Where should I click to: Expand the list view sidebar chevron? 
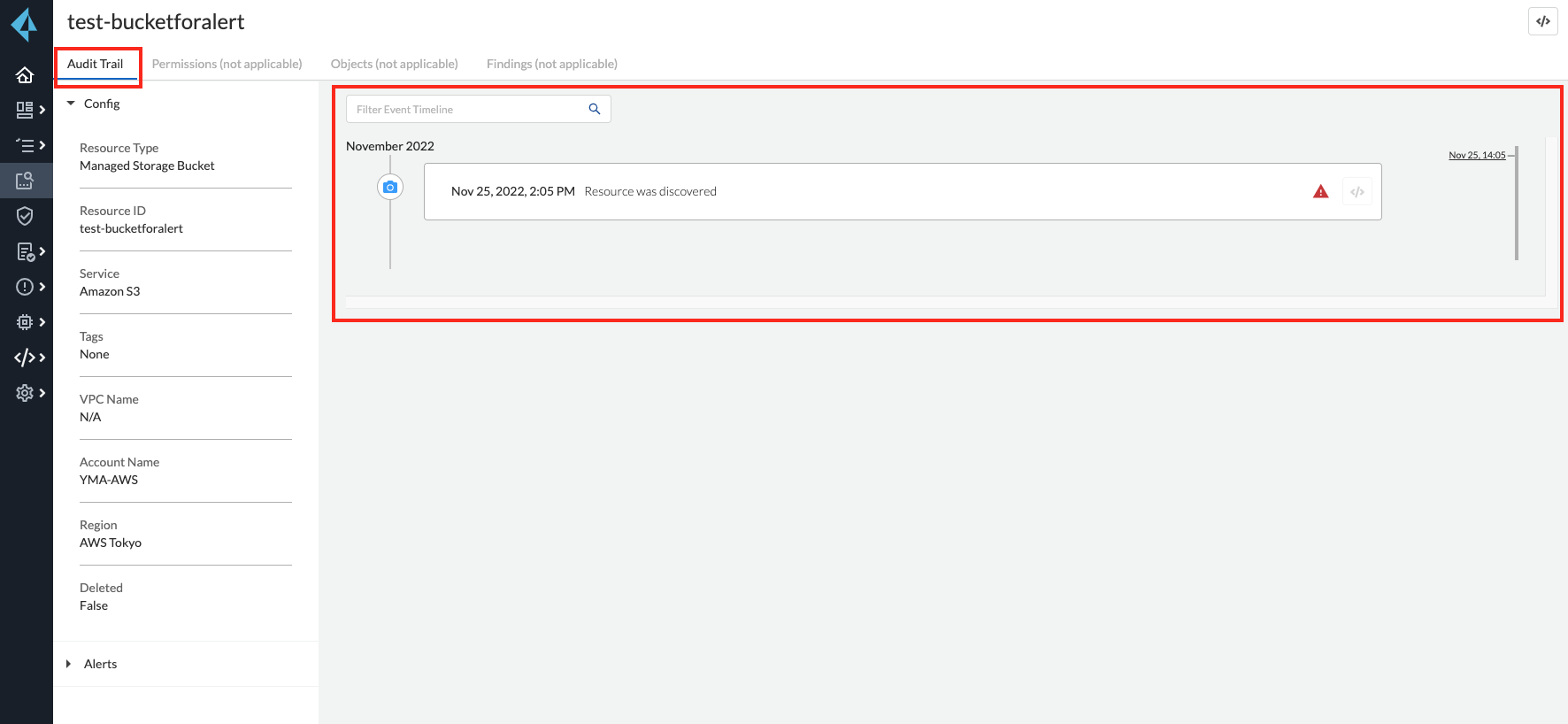tap(42, 145)
